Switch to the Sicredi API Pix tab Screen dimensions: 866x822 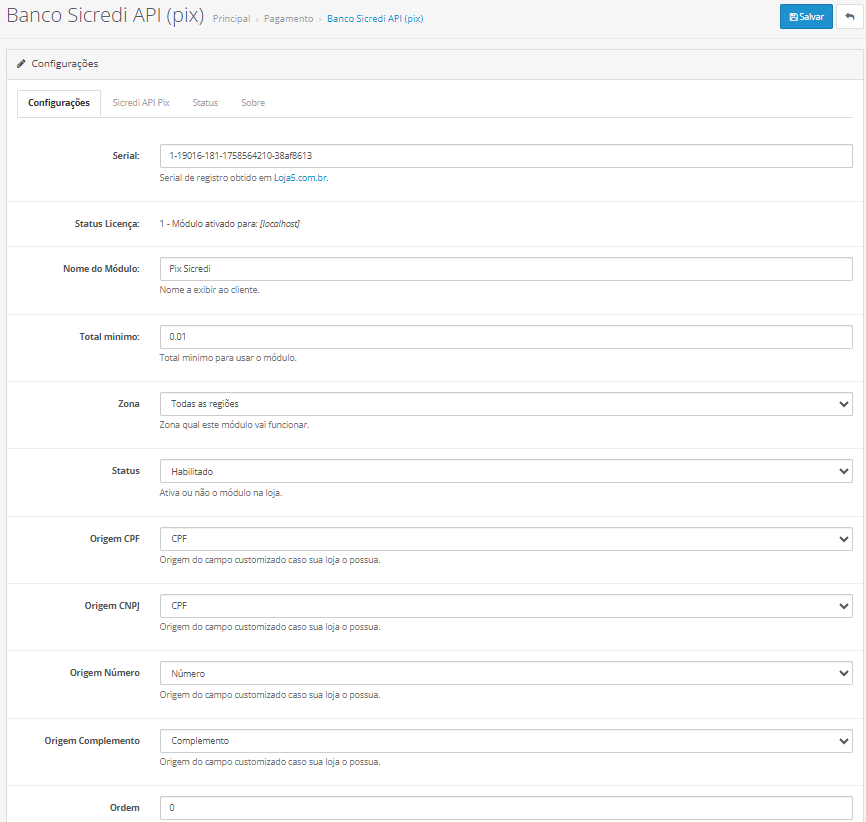[x=141, y=103]
